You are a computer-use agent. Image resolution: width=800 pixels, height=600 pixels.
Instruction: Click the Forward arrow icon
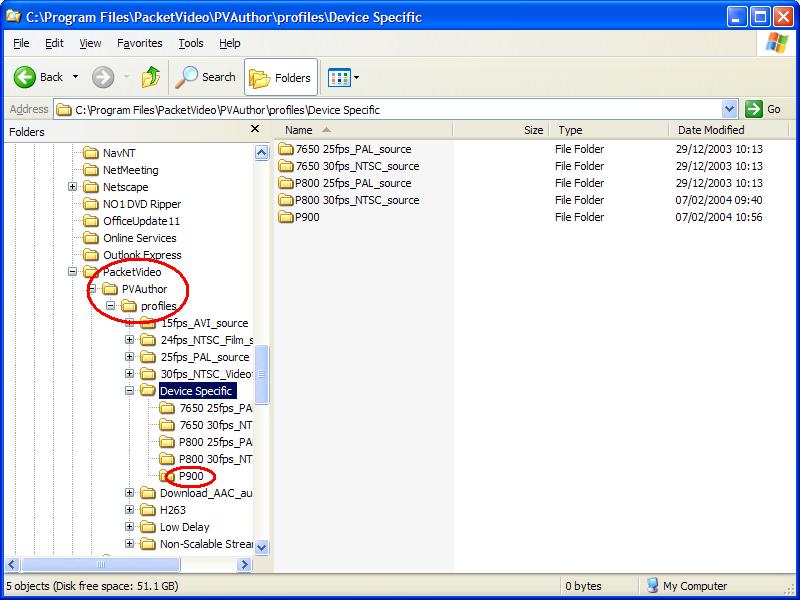103,78
